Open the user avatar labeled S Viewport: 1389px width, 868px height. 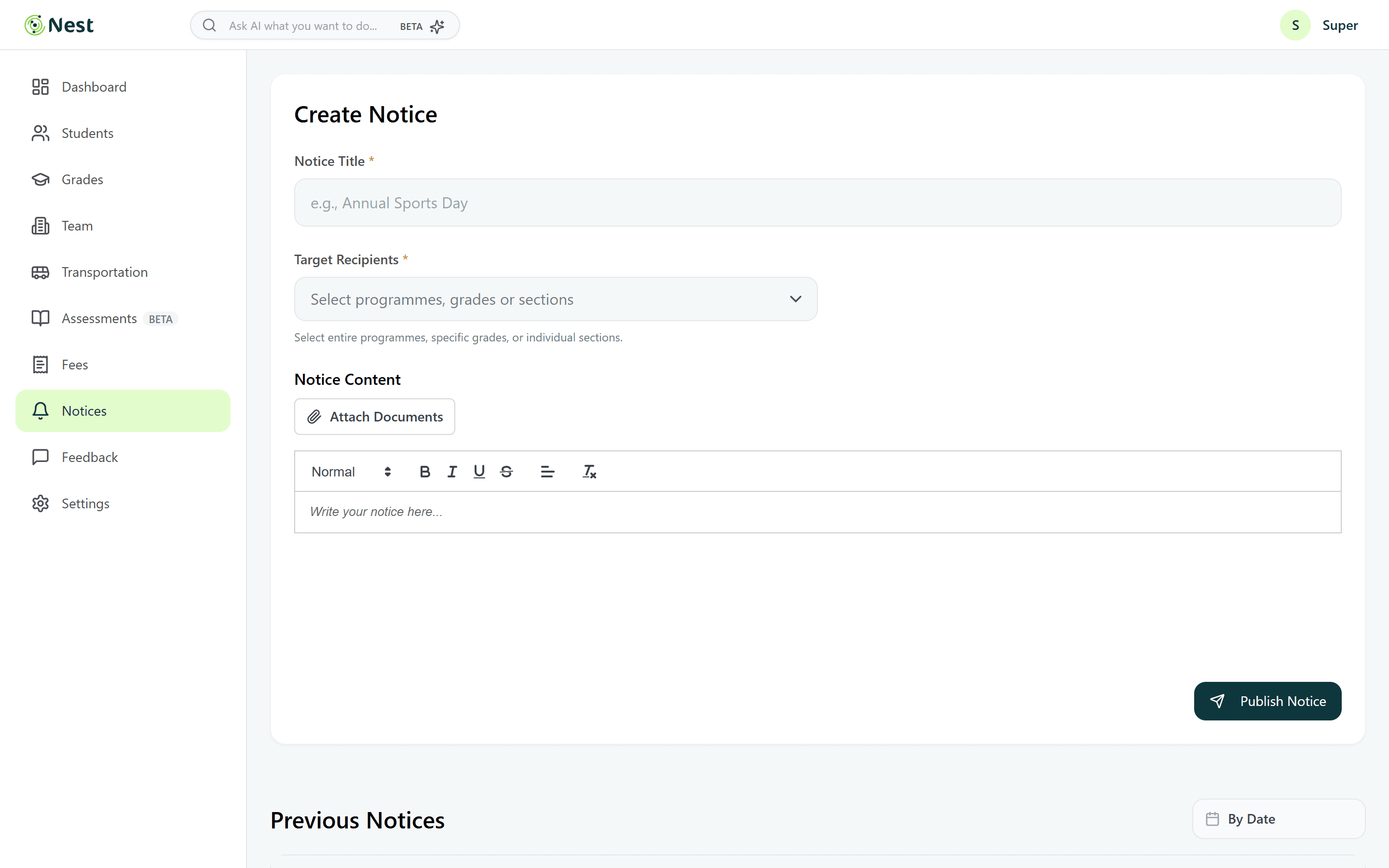(1295, 25)
